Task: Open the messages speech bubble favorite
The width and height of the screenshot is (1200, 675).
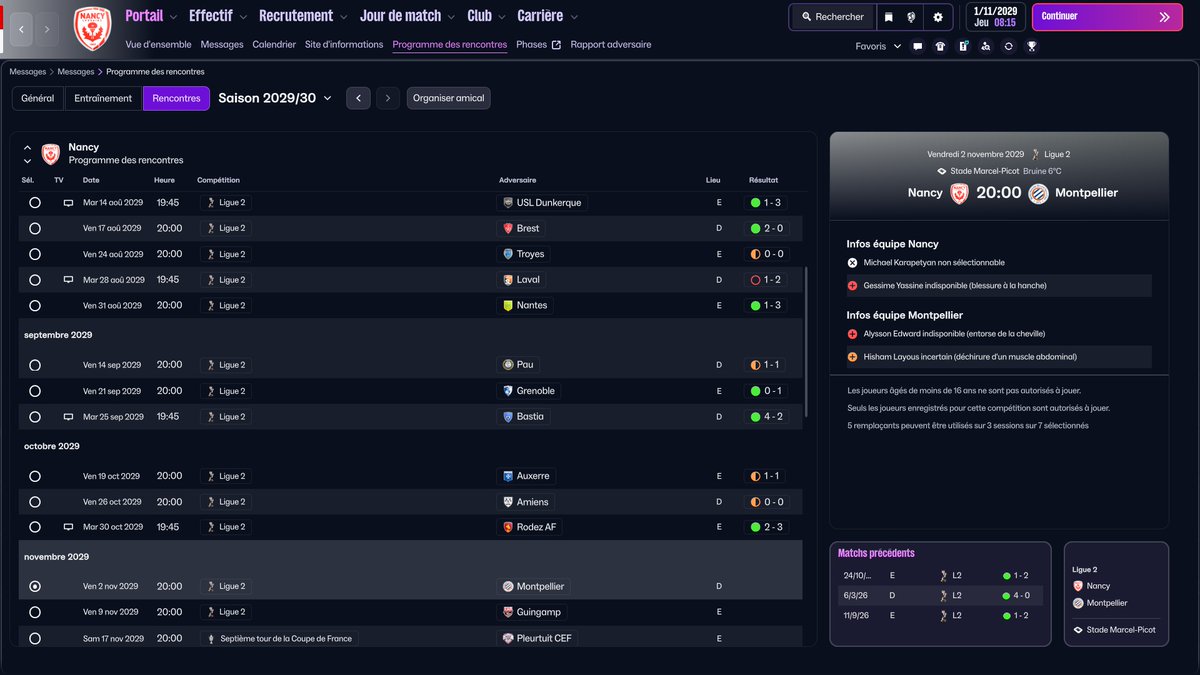Action: (917, 46)
